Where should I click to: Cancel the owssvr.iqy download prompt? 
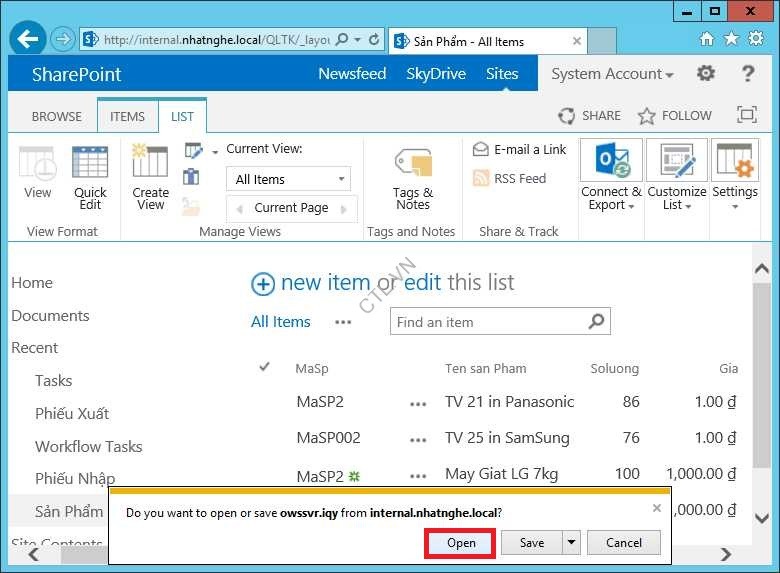pyautogui.click(x=624, y=543)
